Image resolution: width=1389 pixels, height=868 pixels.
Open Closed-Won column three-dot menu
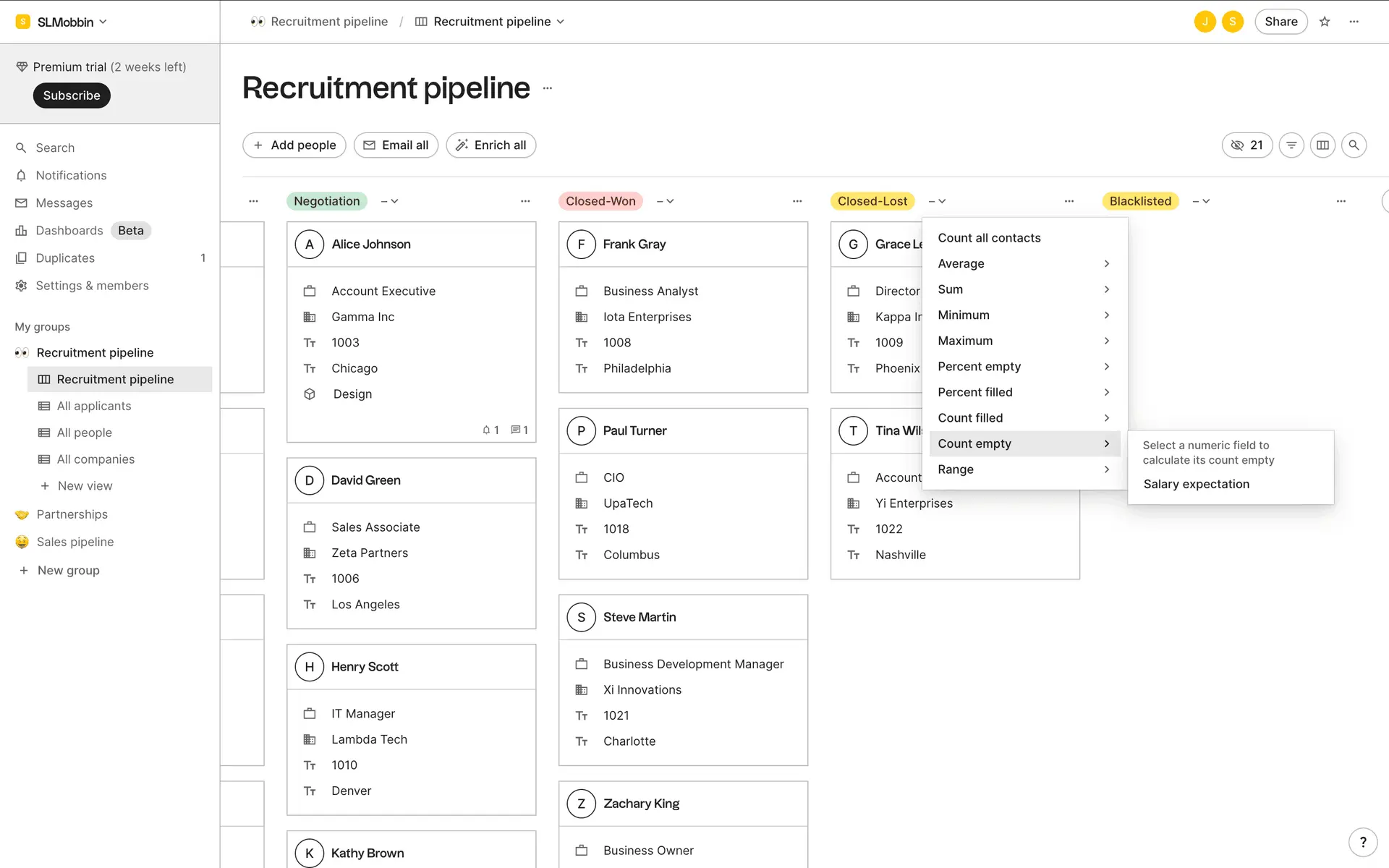(797, 201)
